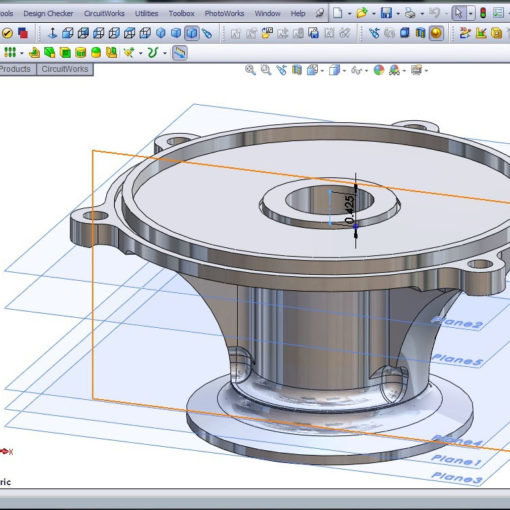Click the Draft feature icon
Viewport: 510px width, 510px height.
[50, 52]
